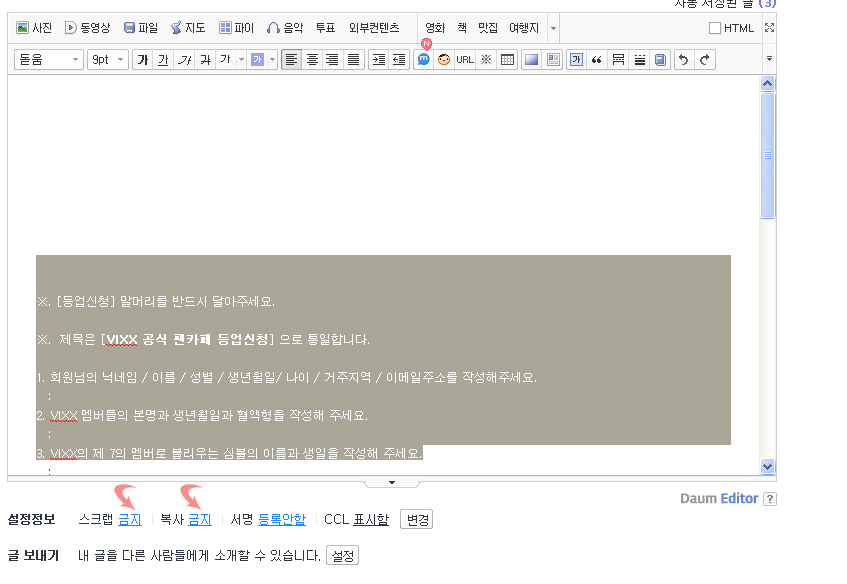Set line spacing
847x584 pixels.
tap(640, 59)
